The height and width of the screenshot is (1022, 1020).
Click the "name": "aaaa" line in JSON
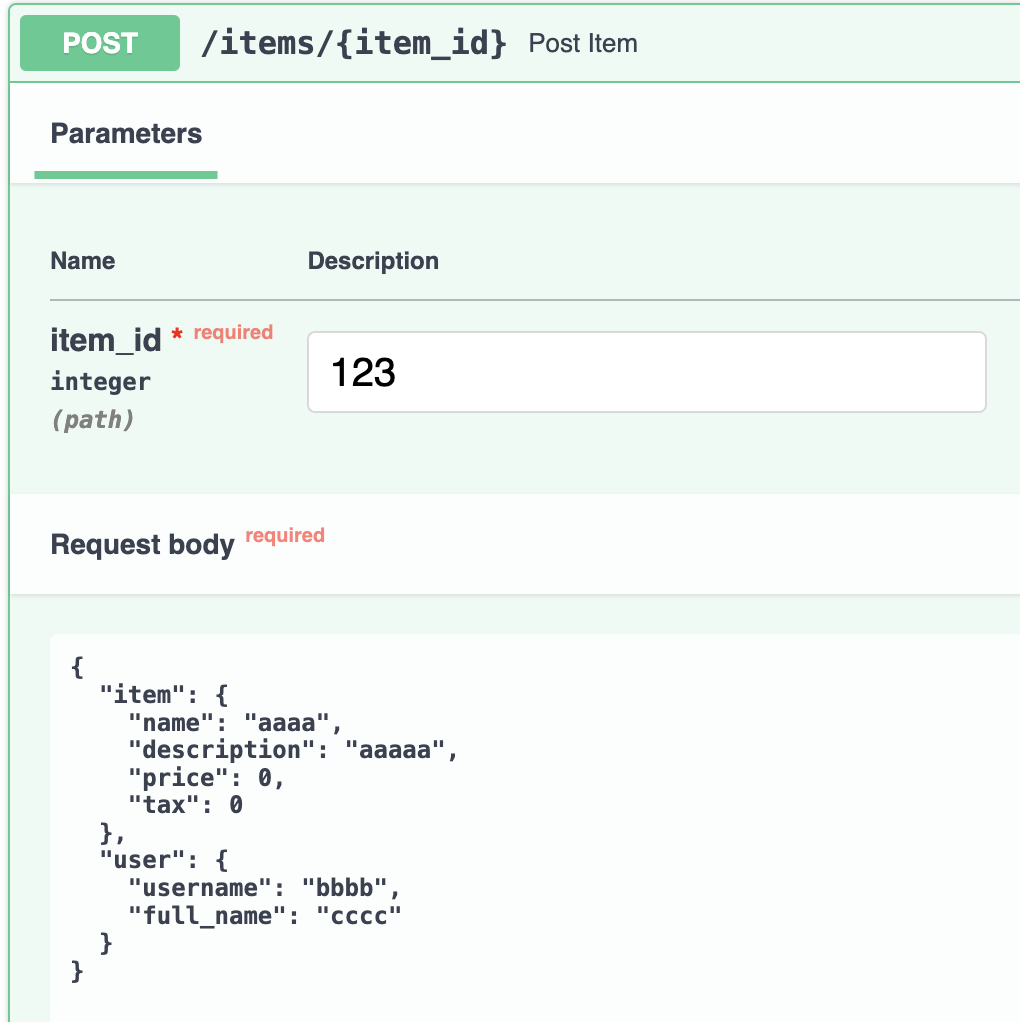coord(236,722)
